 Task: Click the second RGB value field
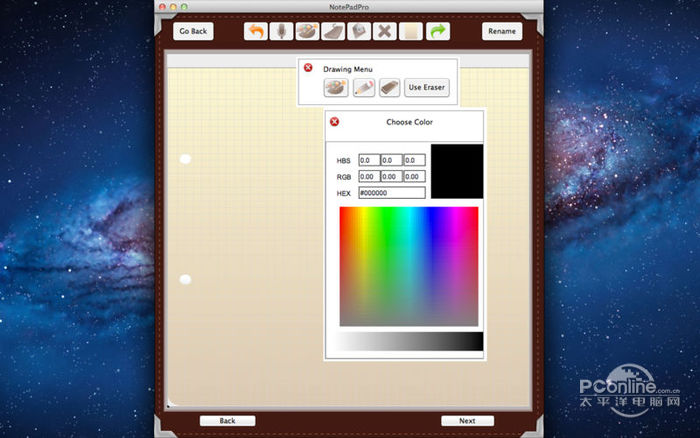coord(392,176)
